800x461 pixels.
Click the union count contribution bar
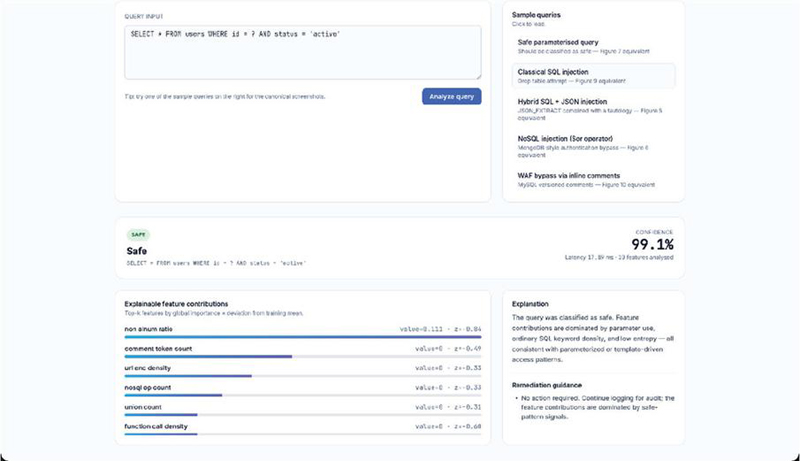pyautogui.click(x=303, y=415)
